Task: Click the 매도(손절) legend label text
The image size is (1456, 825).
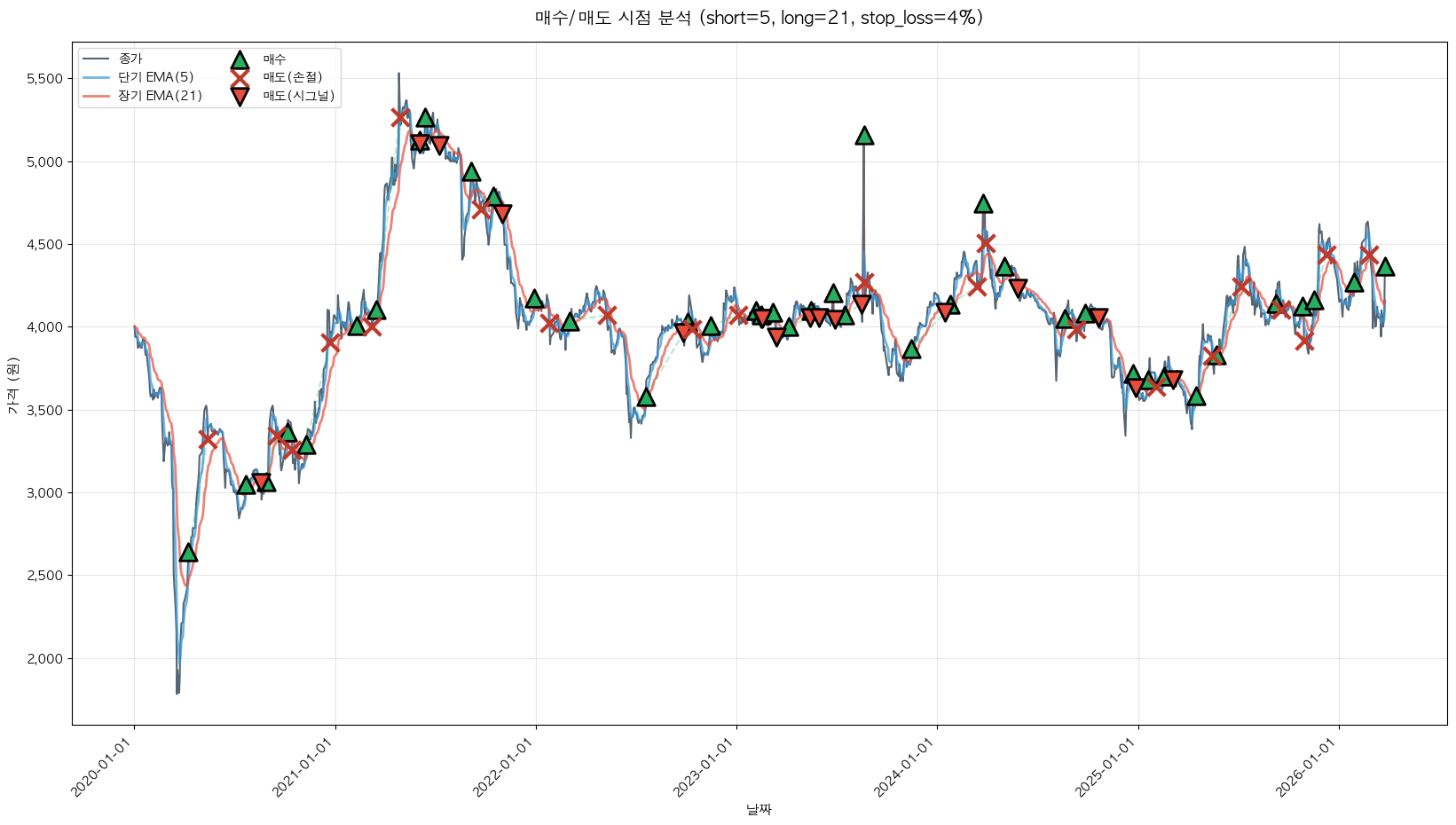Action: (292, 77)
